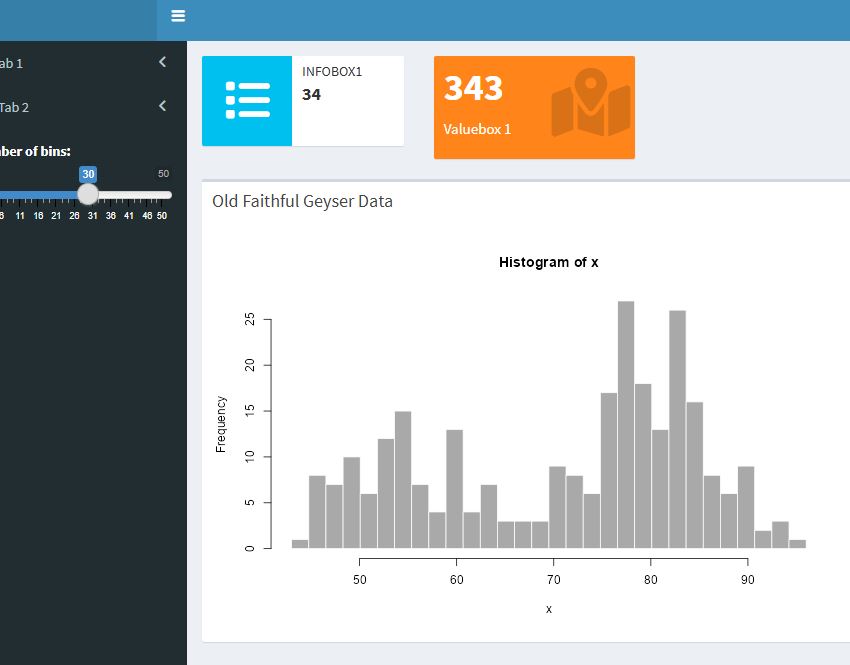850x665 pixels.
Task: Click the Frequency y-axis label
Action: [221, 424]
